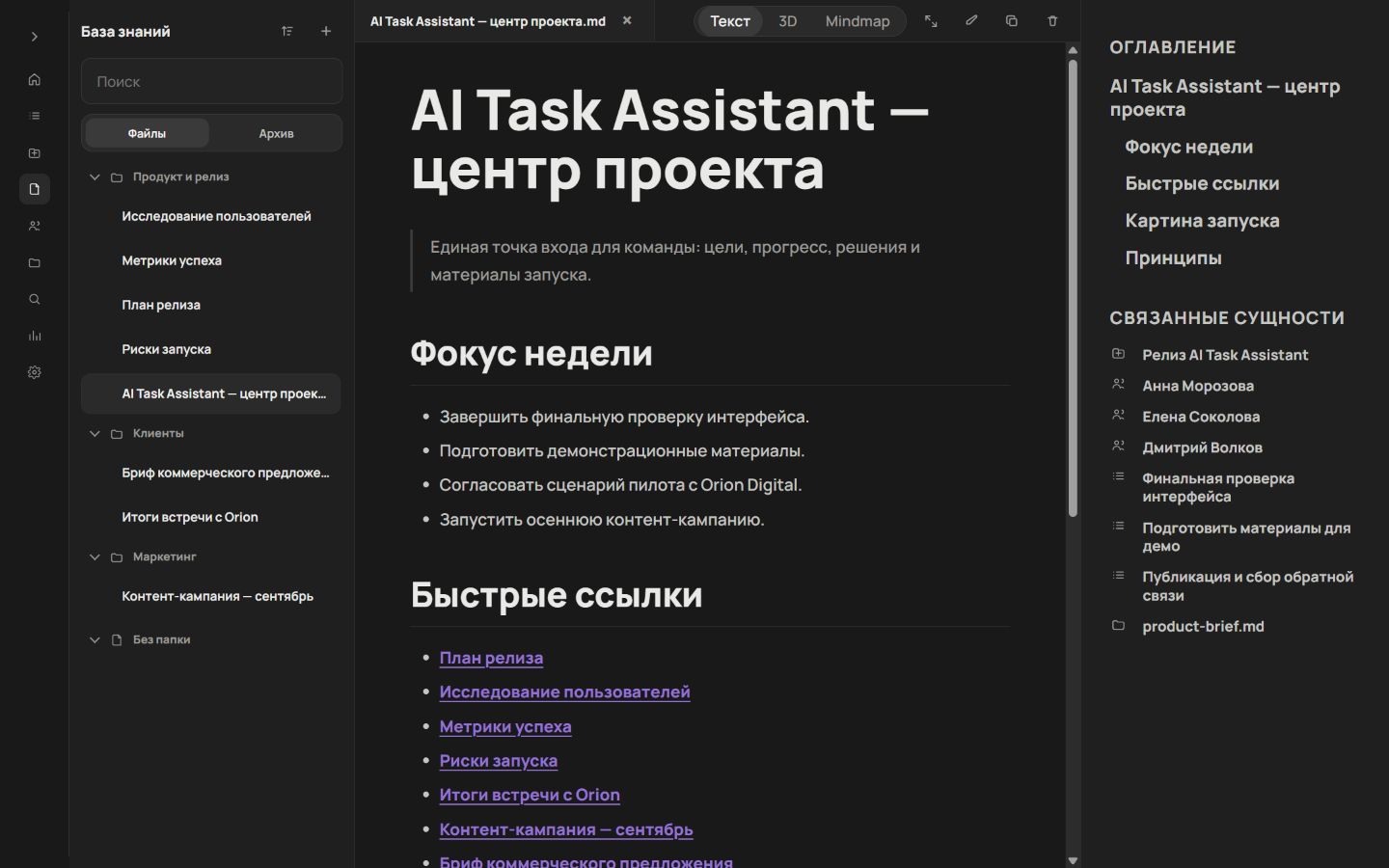
Task: Open related person Анна Морозова
Action: [1198, 386]
